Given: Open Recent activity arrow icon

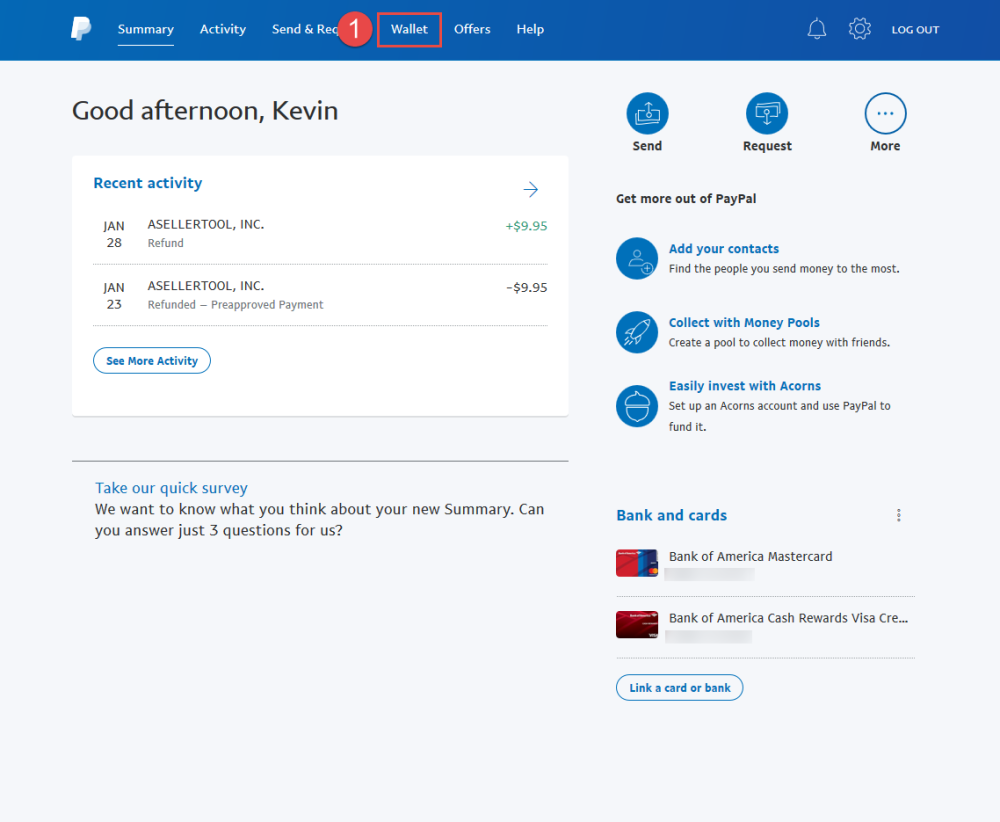Looking at the screenshot, I should 531,189.
